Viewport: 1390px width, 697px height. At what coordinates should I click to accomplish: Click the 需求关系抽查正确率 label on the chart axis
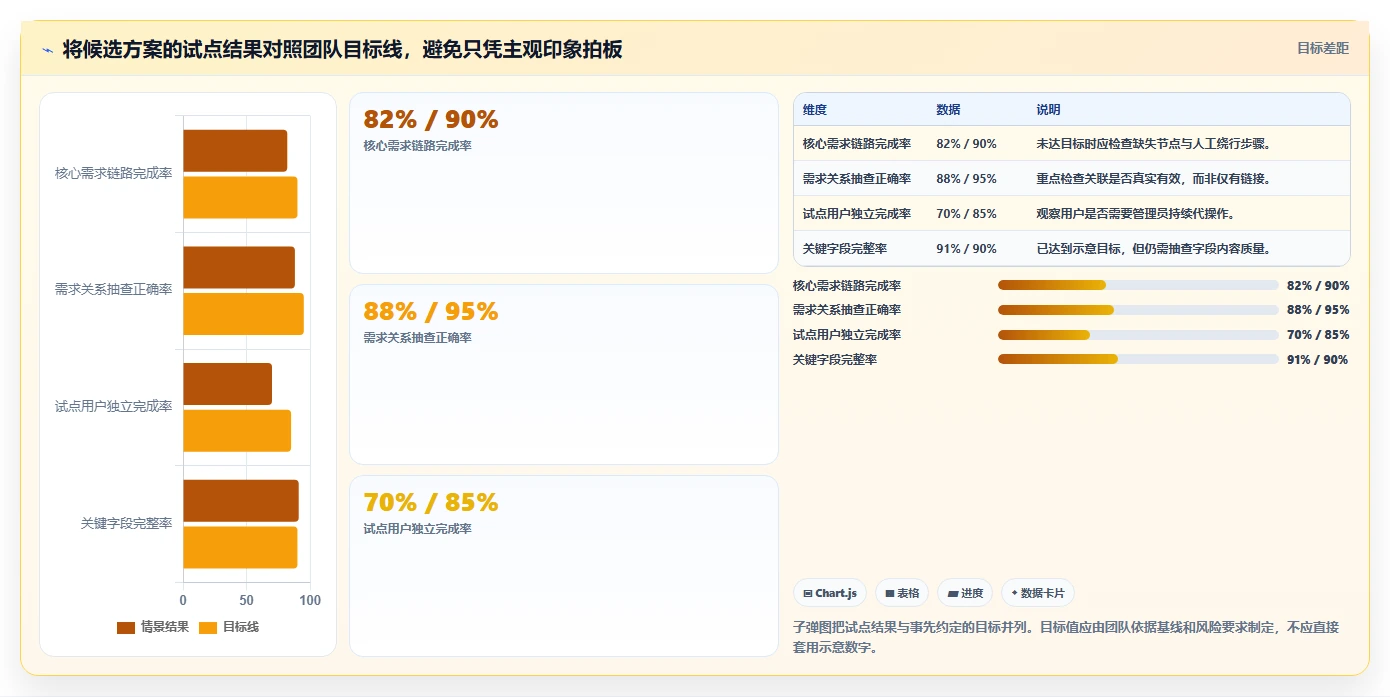tap(114, 290)
